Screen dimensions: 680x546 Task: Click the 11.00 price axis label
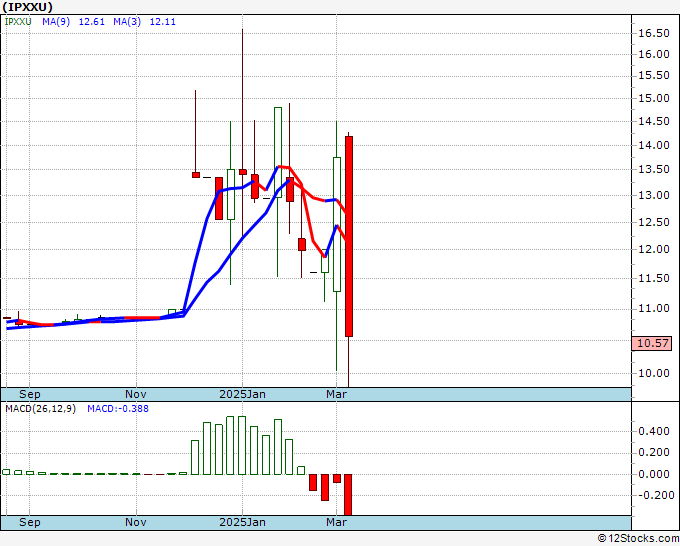click(x=654, y=308)
